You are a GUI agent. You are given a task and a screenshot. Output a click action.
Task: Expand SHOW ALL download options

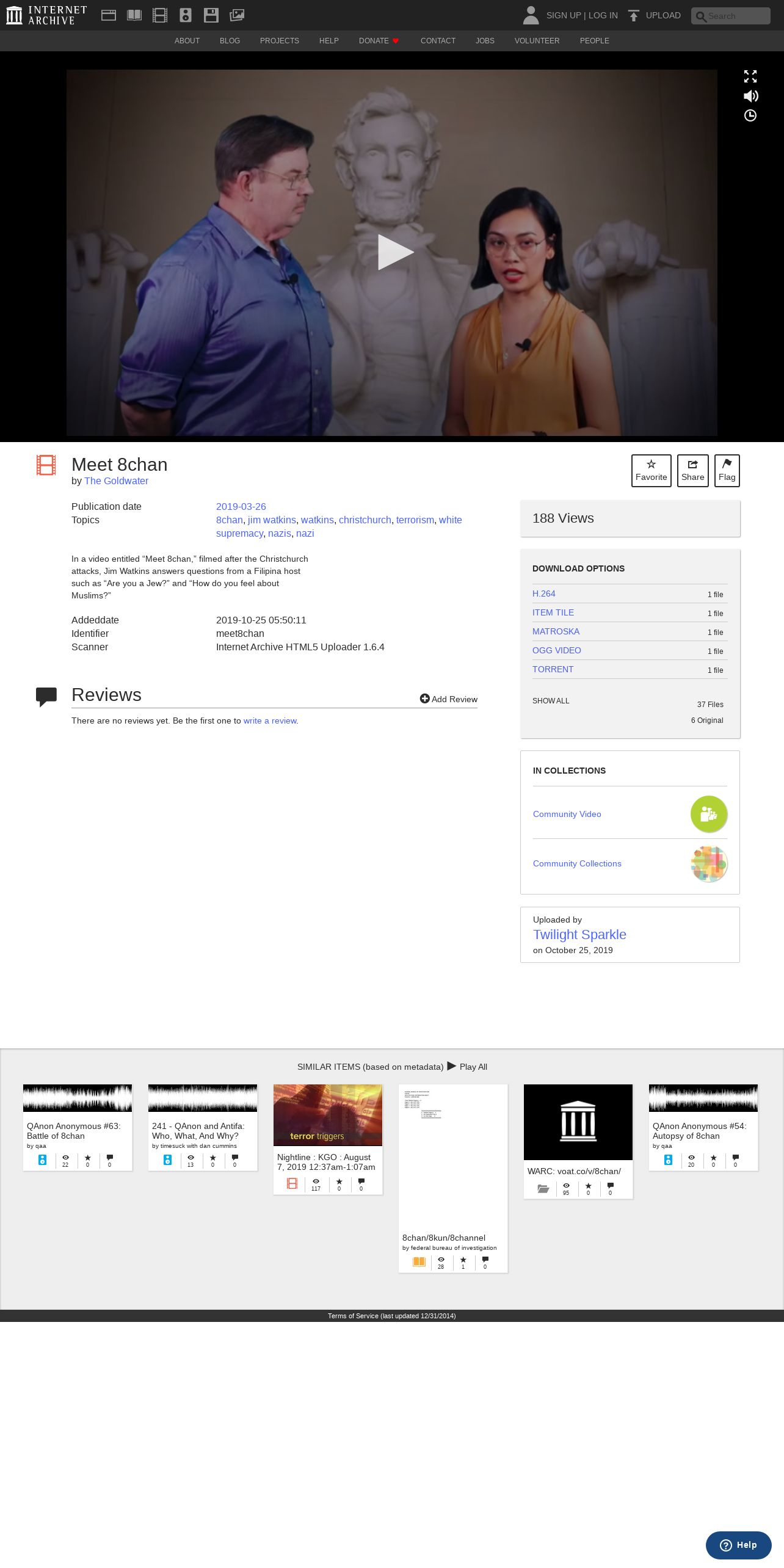click(x=551, y=701)
